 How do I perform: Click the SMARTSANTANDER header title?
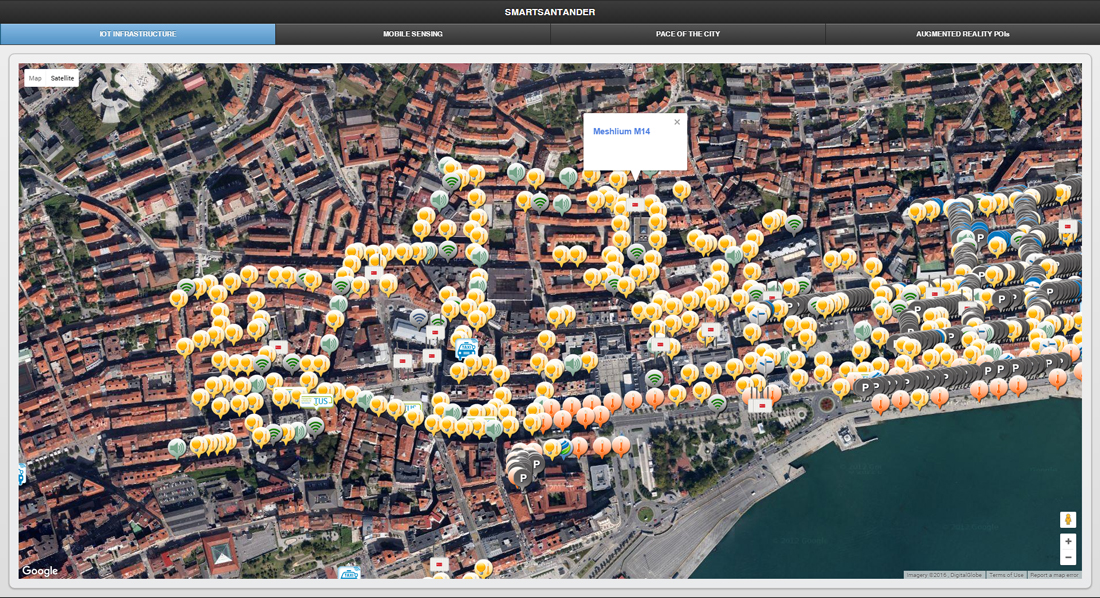click(x=550, y=12)
